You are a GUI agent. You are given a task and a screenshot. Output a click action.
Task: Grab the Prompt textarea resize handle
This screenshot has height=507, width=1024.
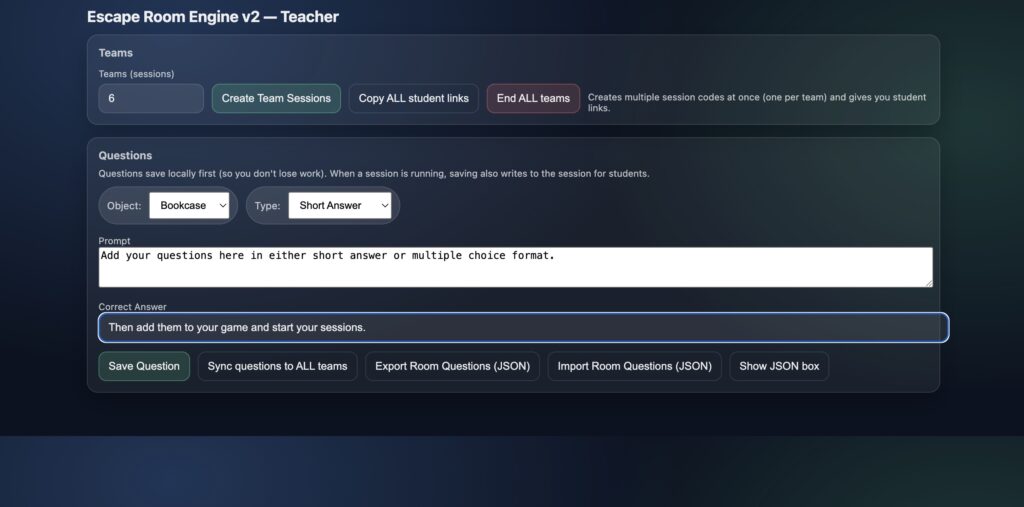928,283
